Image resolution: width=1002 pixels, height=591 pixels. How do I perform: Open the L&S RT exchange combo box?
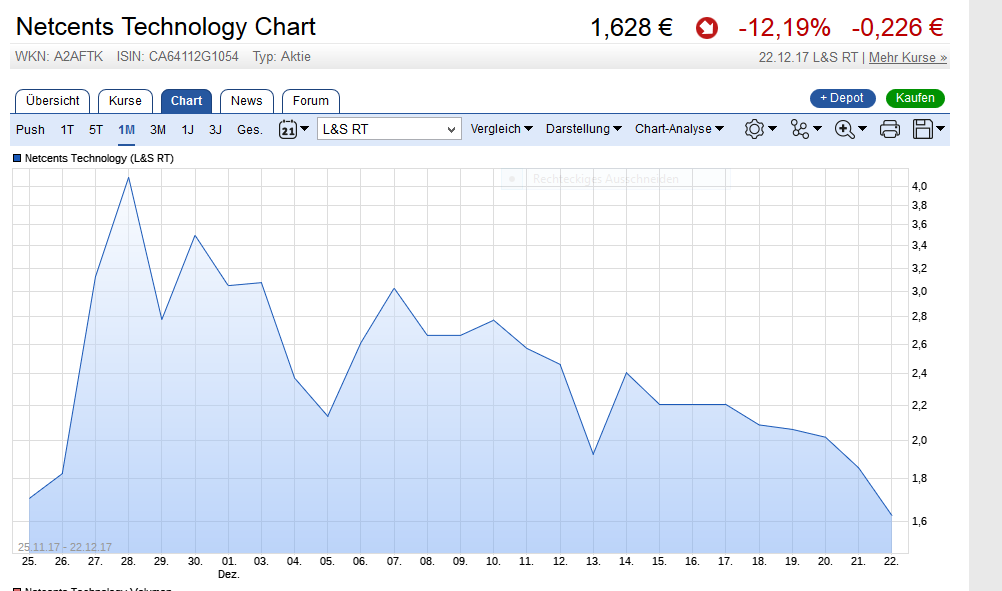[x=389, y=129]
